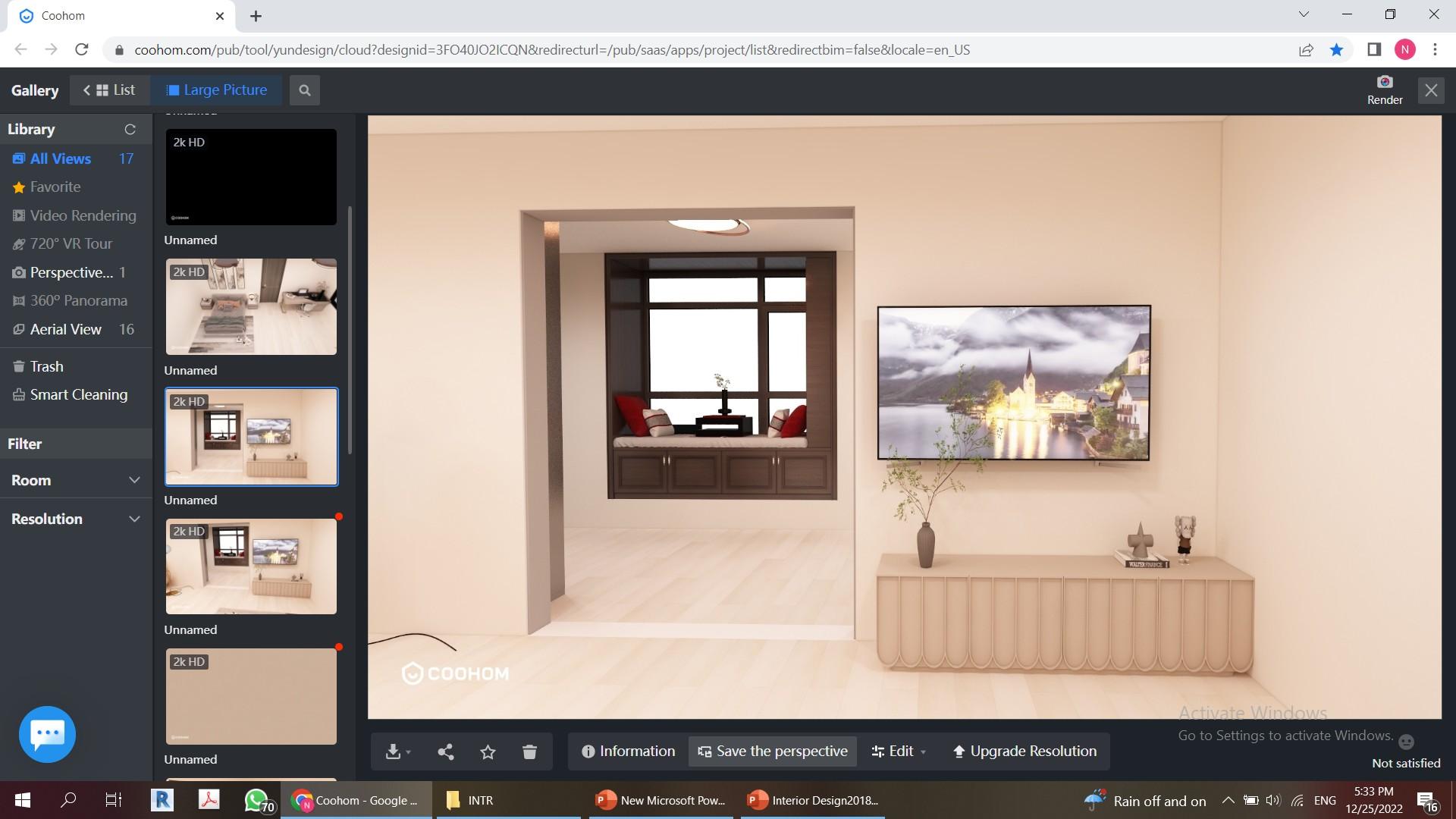
Task: Switch to List view
Action: 111,90
